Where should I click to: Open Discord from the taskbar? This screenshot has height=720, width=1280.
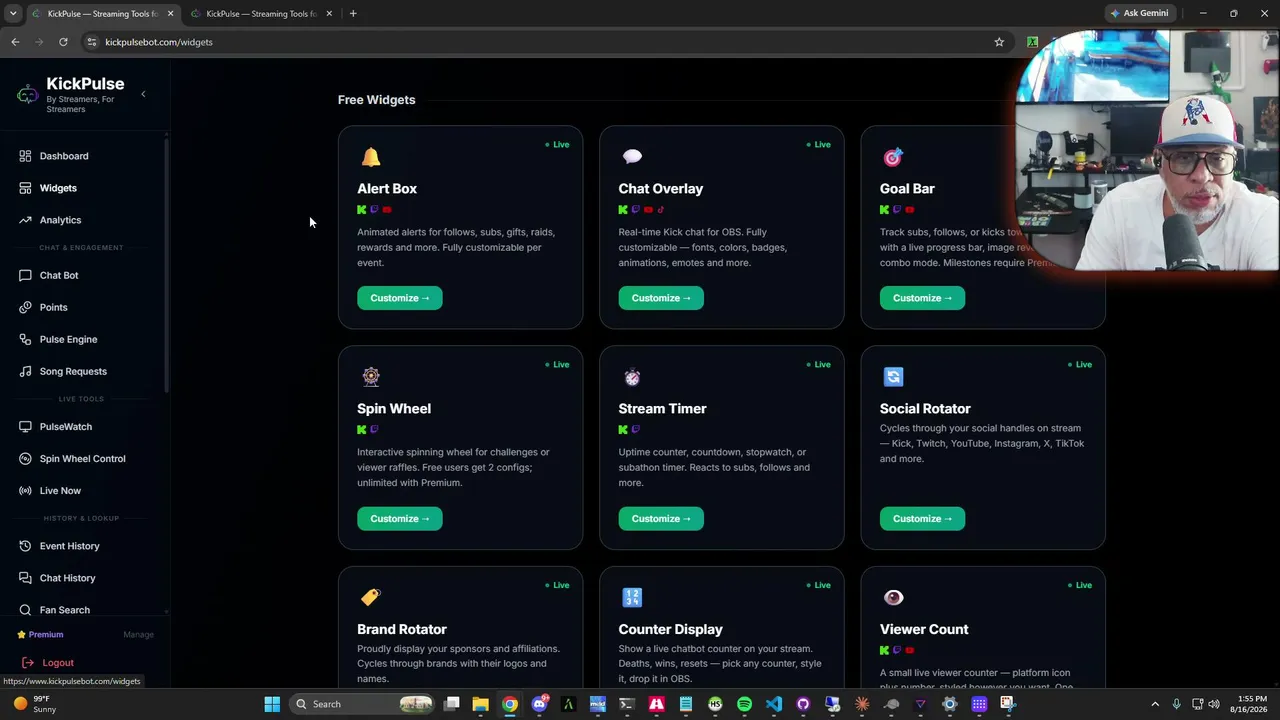point(540,704)
